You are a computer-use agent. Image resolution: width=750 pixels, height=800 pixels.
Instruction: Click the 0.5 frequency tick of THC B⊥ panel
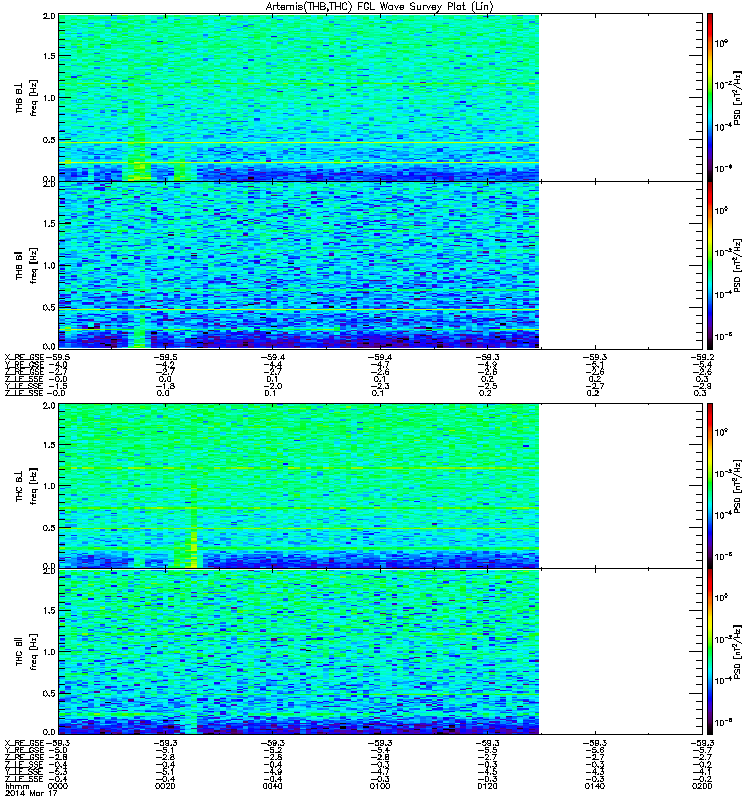click(x=49, y=528)
